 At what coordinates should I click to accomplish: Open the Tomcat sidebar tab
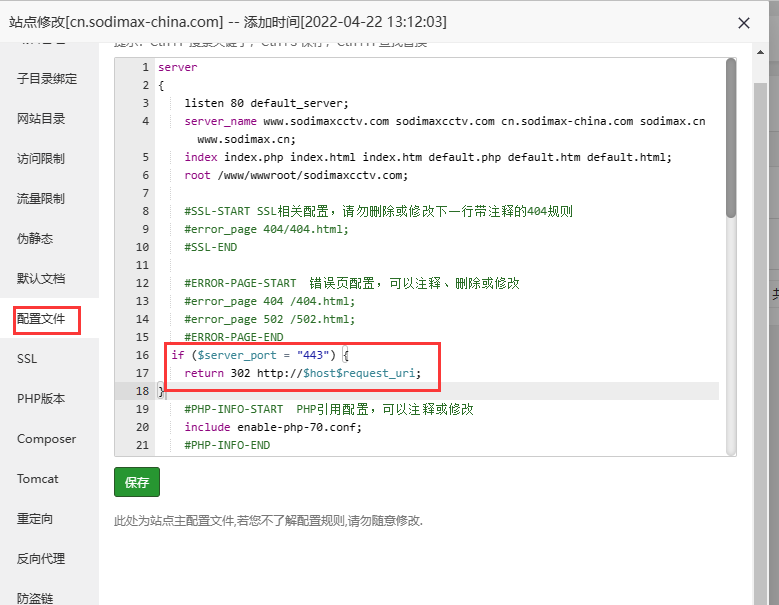pyautogui.click(x=38, y=478)
